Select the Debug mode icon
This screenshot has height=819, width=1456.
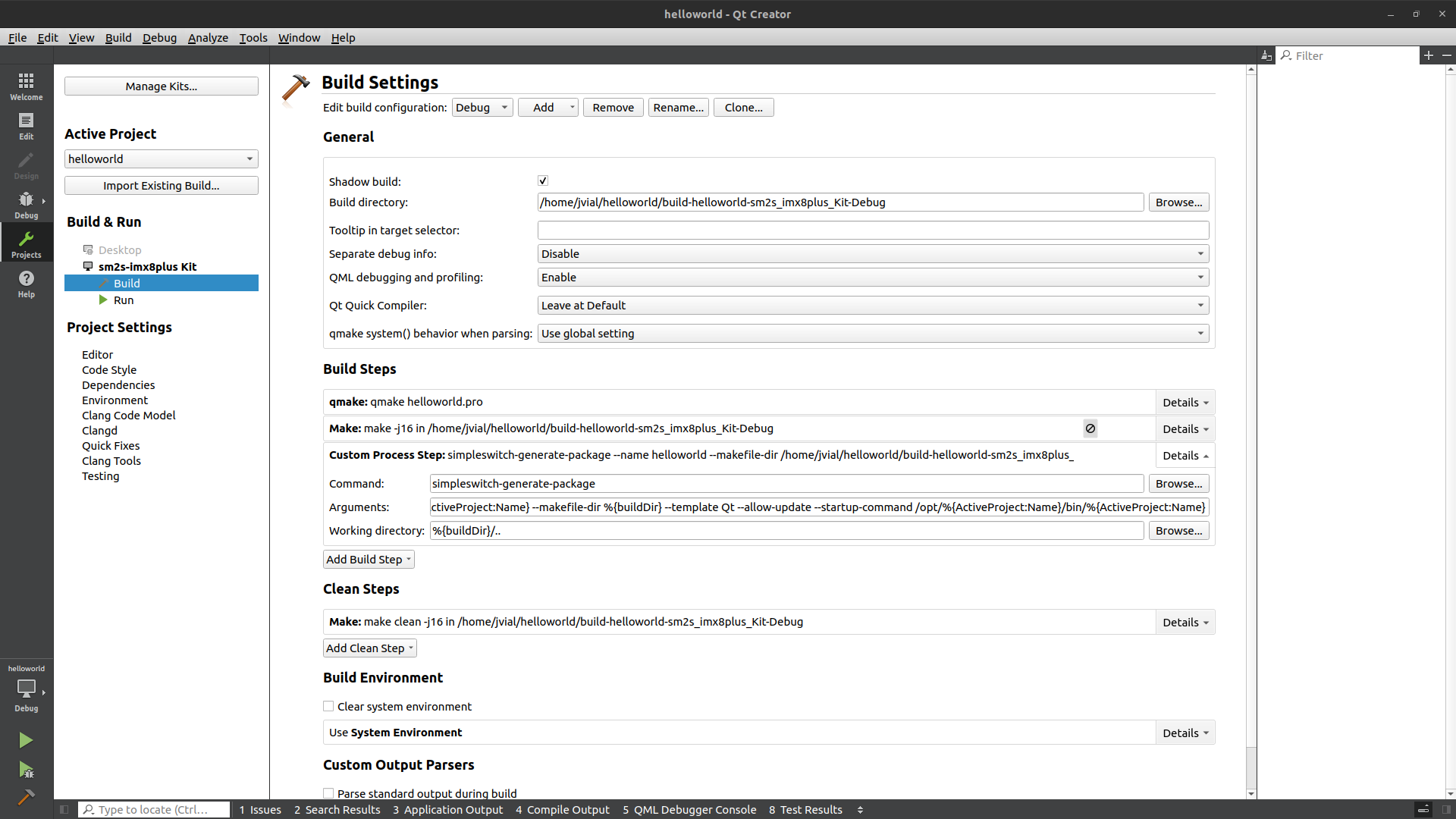pyautogui.click(x=26, y=205)
